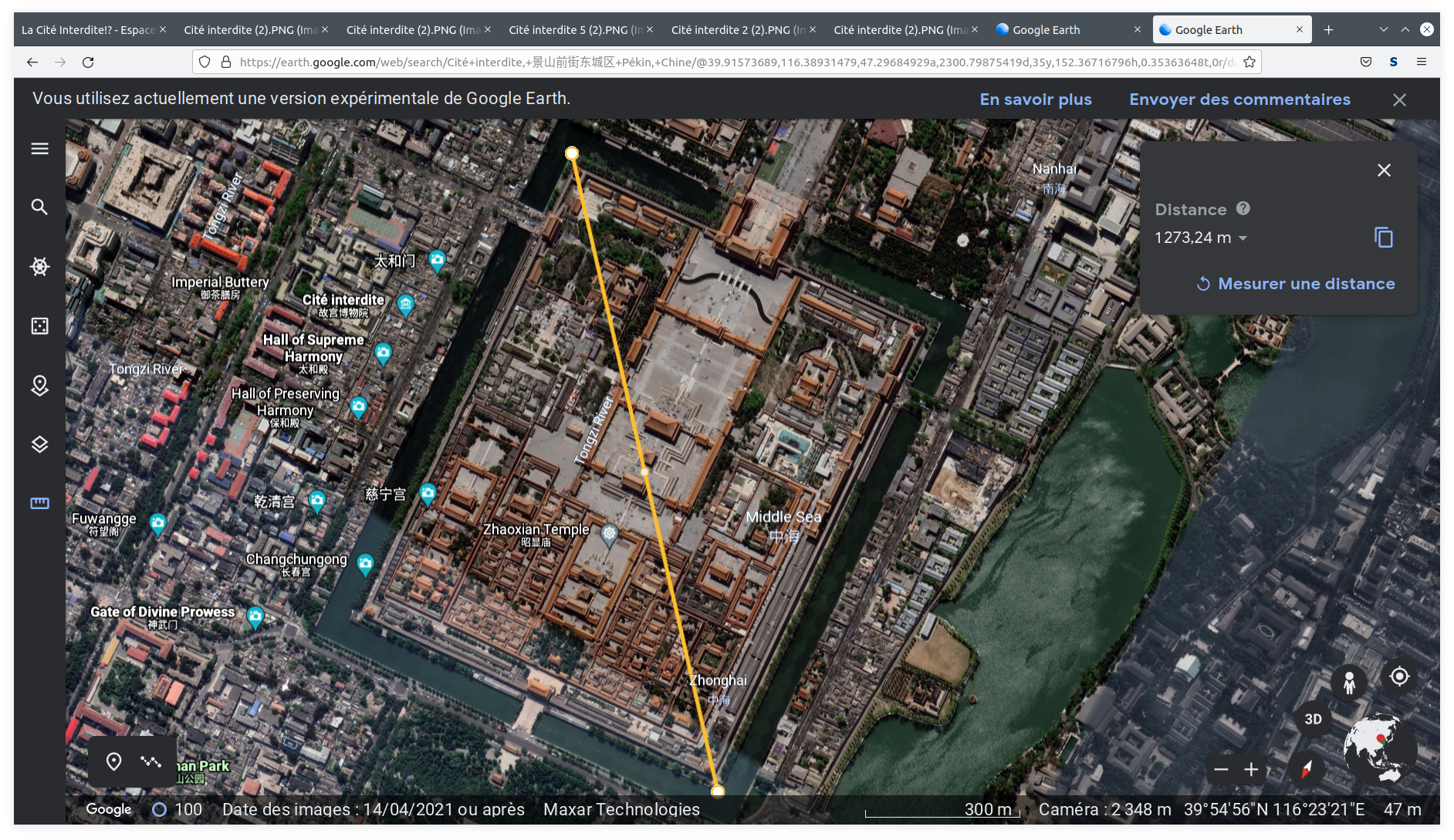Copy the measured distance to clipboard
1454x840 pixels.
pos(1383,238)
